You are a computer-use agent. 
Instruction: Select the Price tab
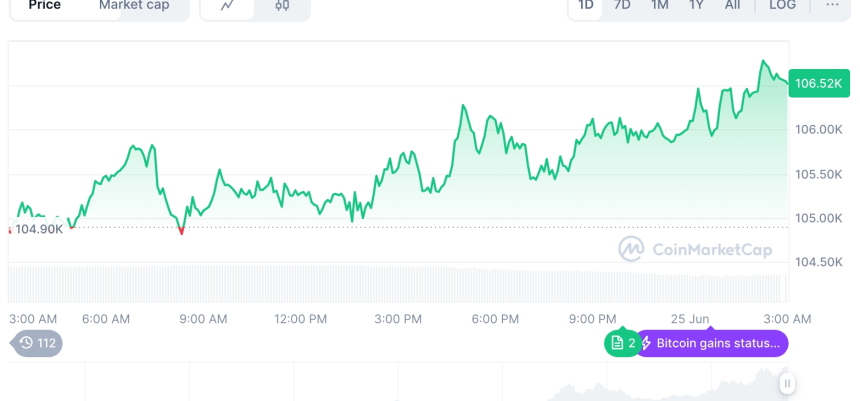pyautogui.click(x=44, y=5)
